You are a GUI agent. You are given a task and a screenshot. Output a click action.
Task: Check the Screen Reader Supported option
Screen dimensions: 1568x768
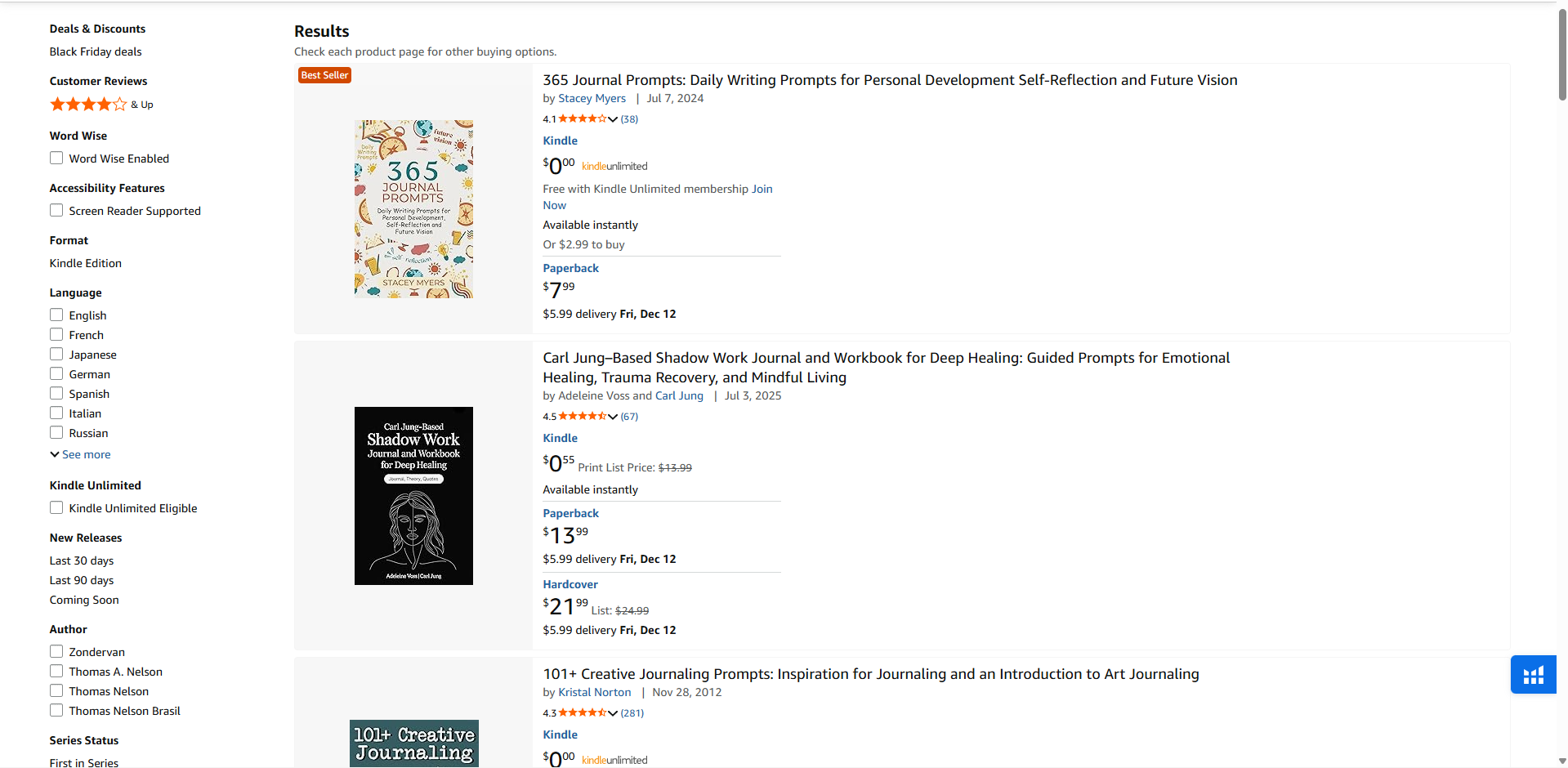coord(56,210)
